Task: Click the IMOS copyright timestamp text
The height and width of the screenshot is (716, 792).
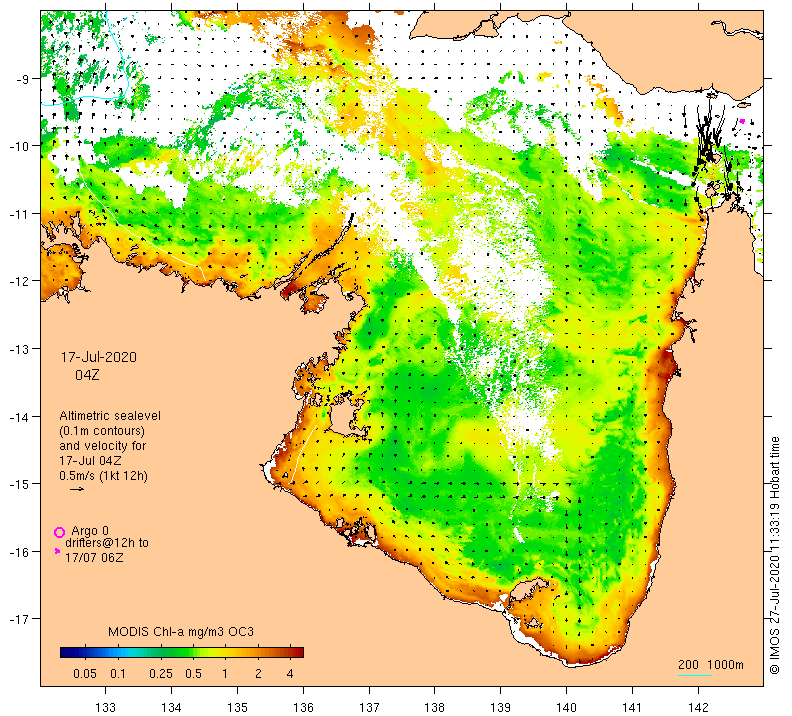Action: pyautogui.click(x=774, y=555)
